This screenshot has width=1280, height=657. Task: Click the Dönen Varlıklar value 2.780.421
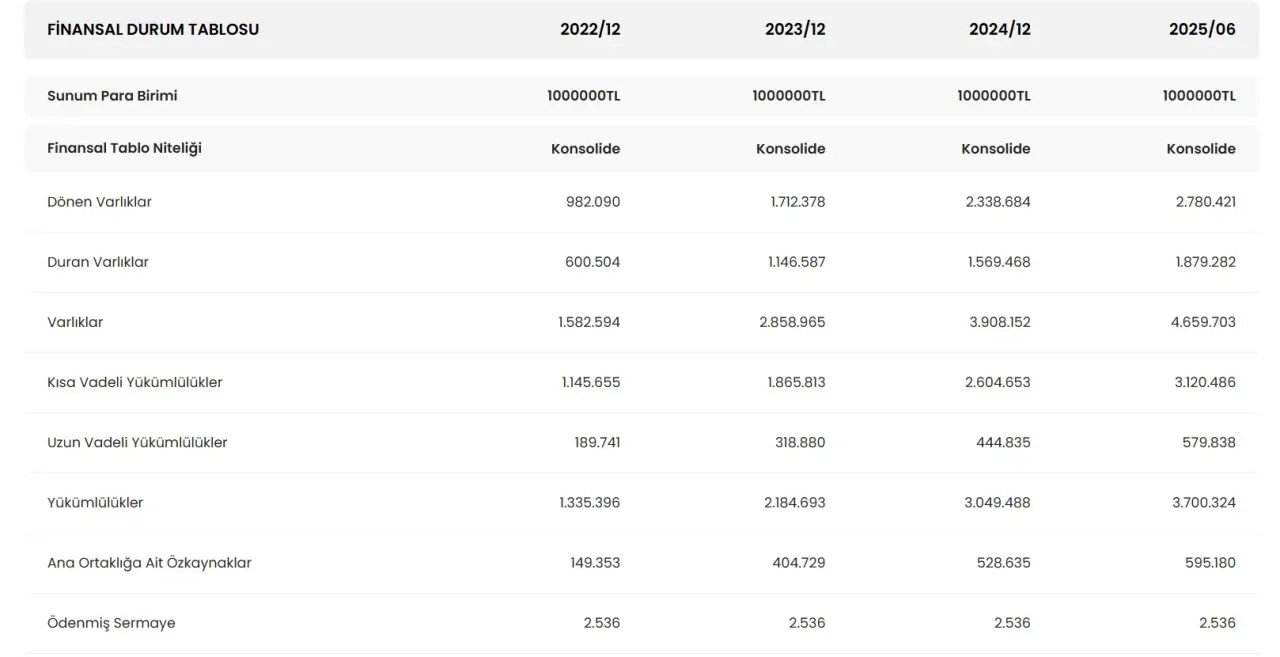1205,202
